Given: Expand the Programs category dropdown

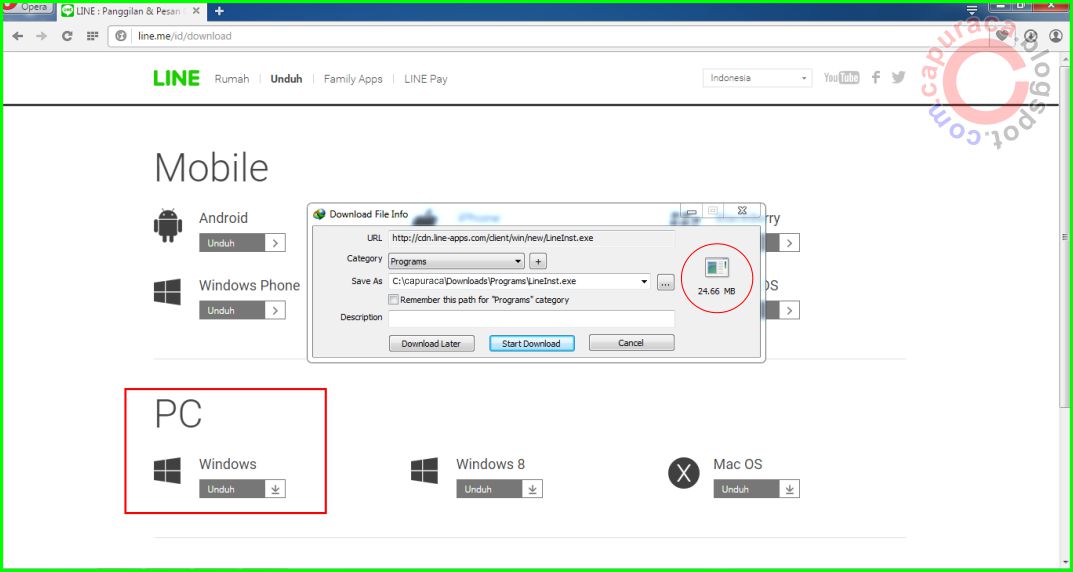Looking at the screenshot, I should pyautogui.click(x=456, y=261).
